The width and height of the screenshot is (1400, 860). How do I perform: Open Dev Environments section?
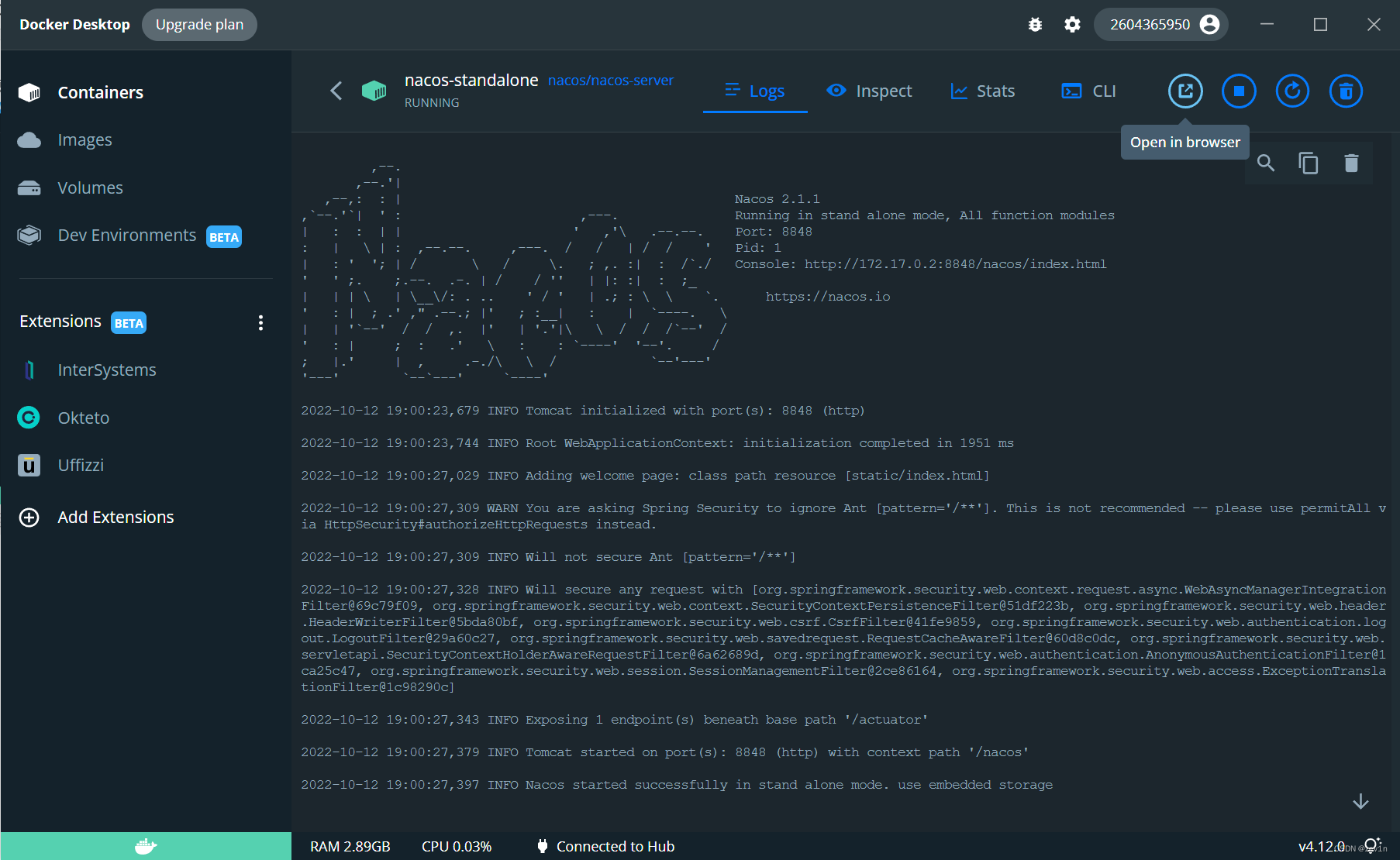(146, 236)
